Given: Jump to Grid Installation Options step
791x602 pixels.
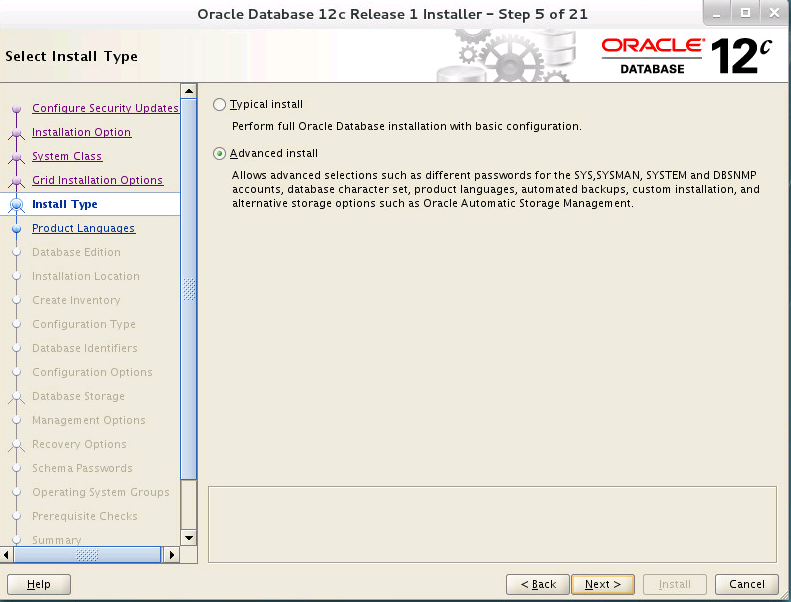Looking at the screenshot, I should click(x=97, y=180).
